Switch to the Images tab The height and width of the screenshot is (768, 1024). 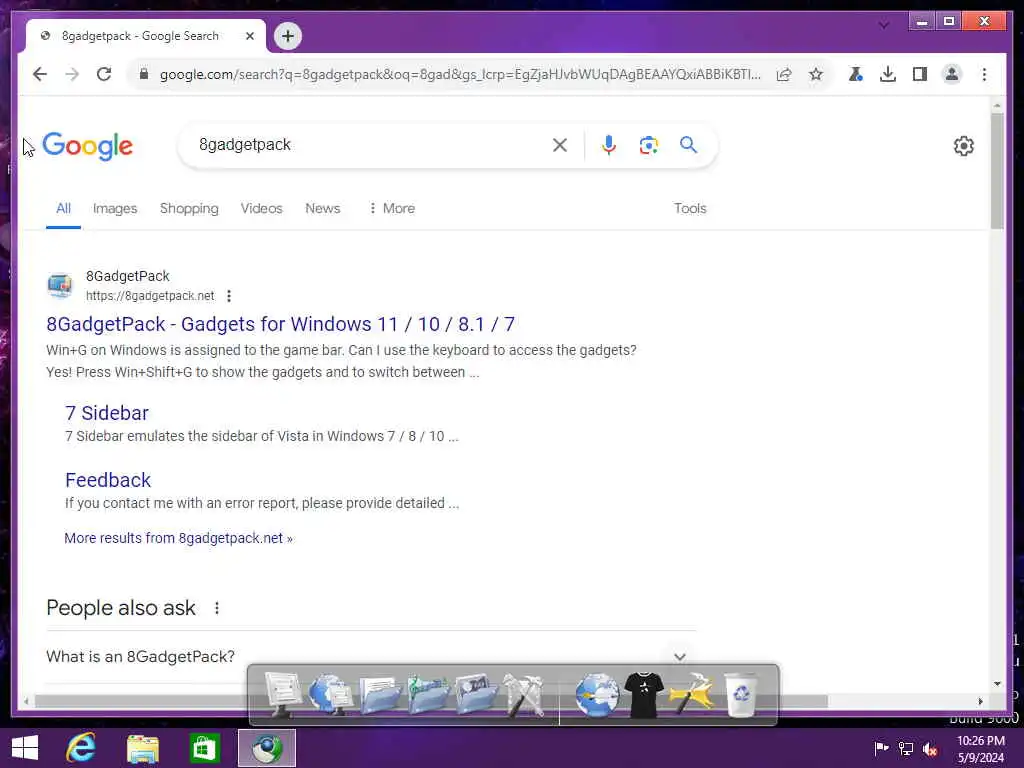[x=115, y=208]
